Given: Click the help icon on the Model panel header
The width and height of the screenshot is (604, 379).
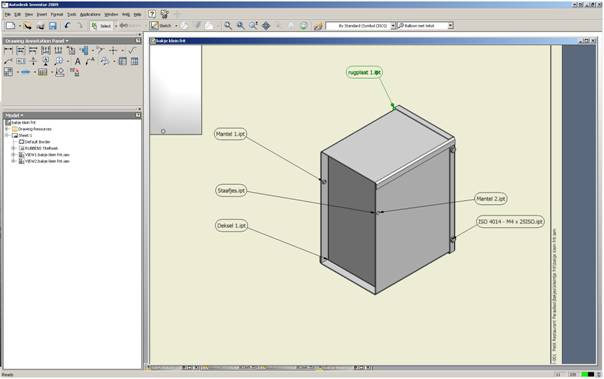Looking at the screenshot, I should pos(138,115).
